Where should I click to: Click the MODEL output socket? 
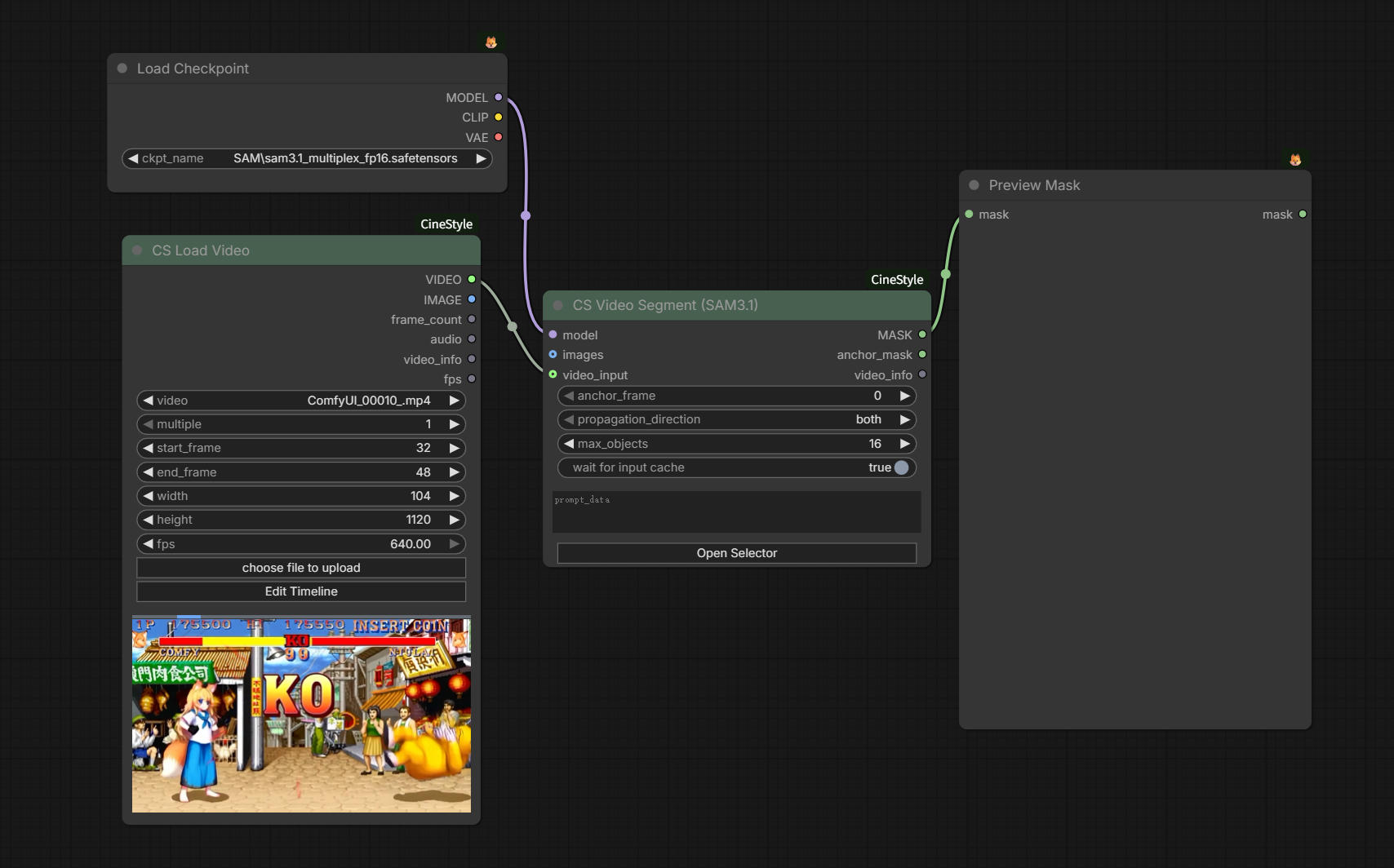tap(499, 97)
